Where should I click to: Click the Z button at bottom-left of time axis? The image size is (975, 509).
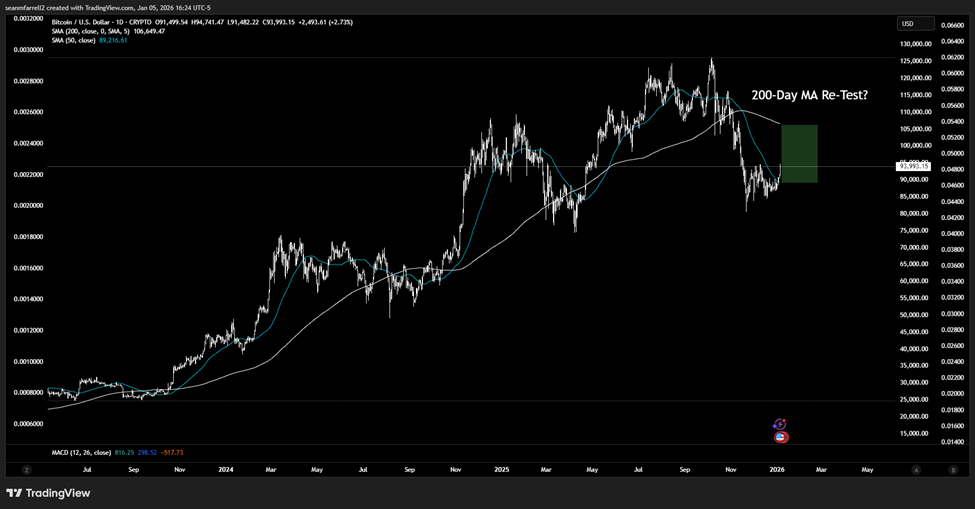[x=27, y=468]
